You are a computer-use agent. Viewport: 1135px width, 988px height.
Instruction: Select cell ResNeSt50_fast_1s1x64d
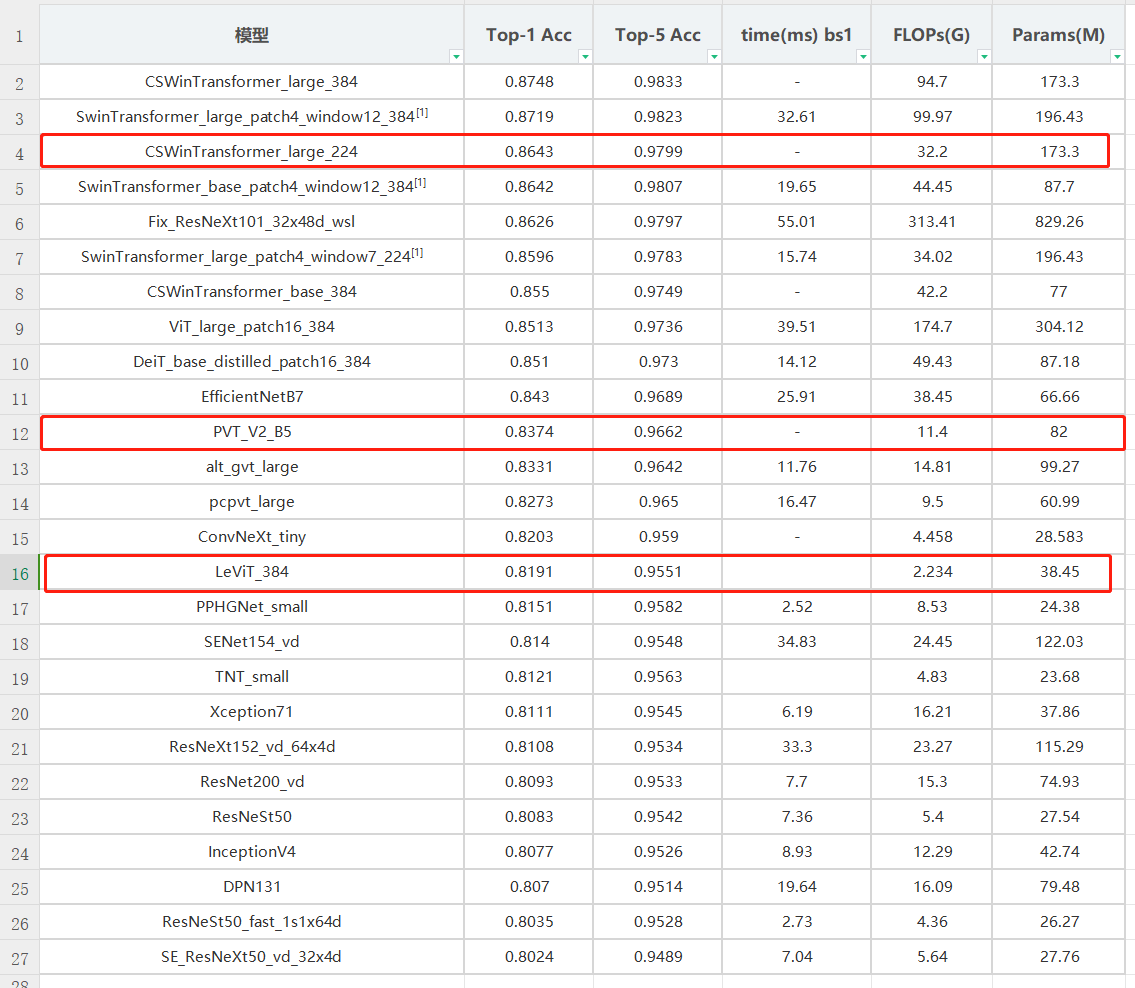point(252,922)
